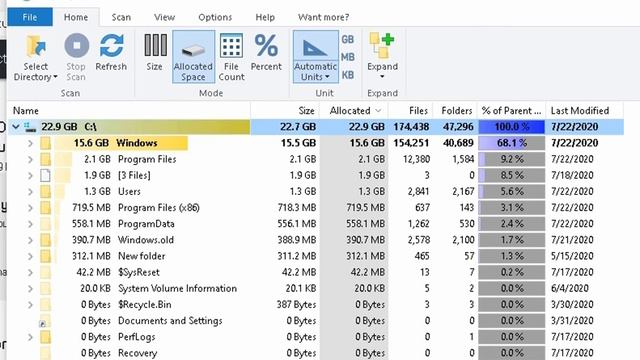Click the 387 Bytes size cell
Image resolution: width=640 pixels, height=360 pixels.
296,304
